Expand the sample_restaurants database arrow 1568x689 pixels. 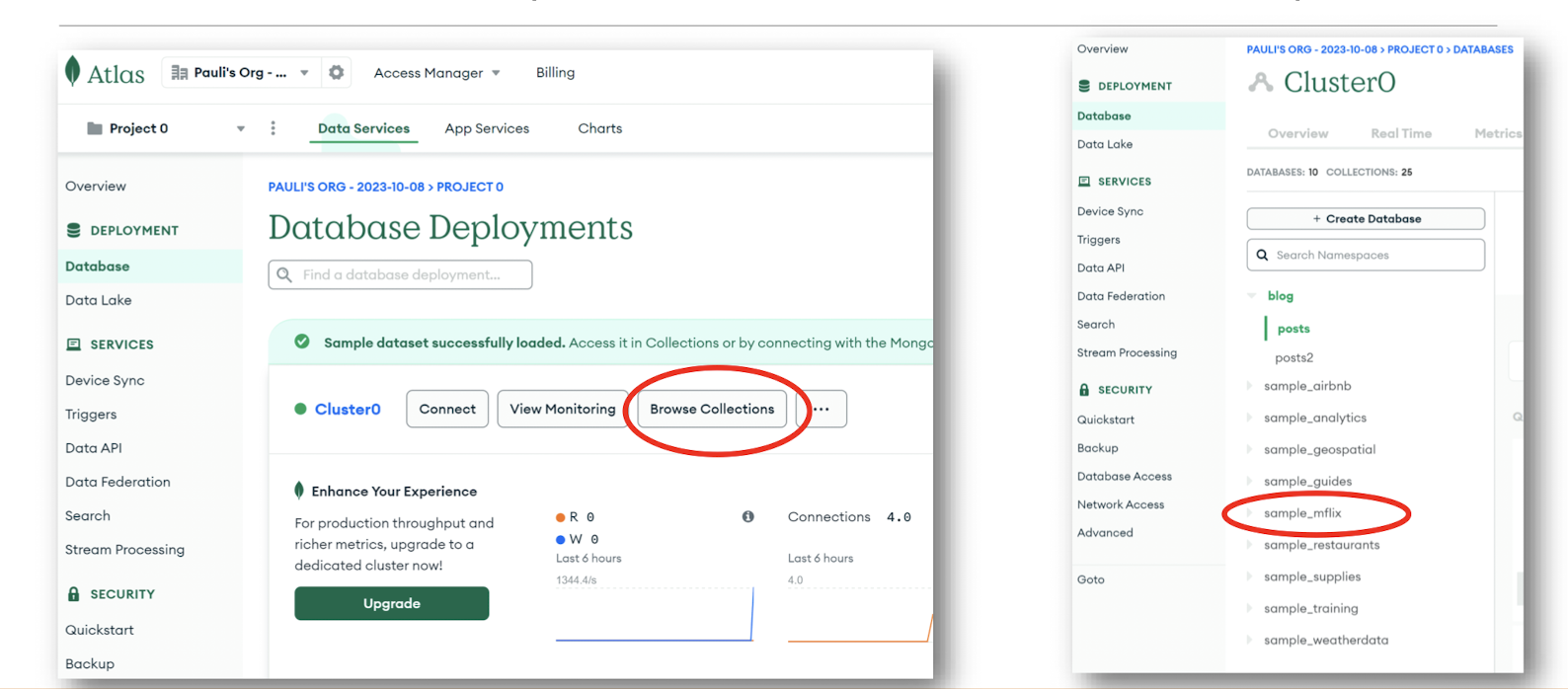[1249, 545]
